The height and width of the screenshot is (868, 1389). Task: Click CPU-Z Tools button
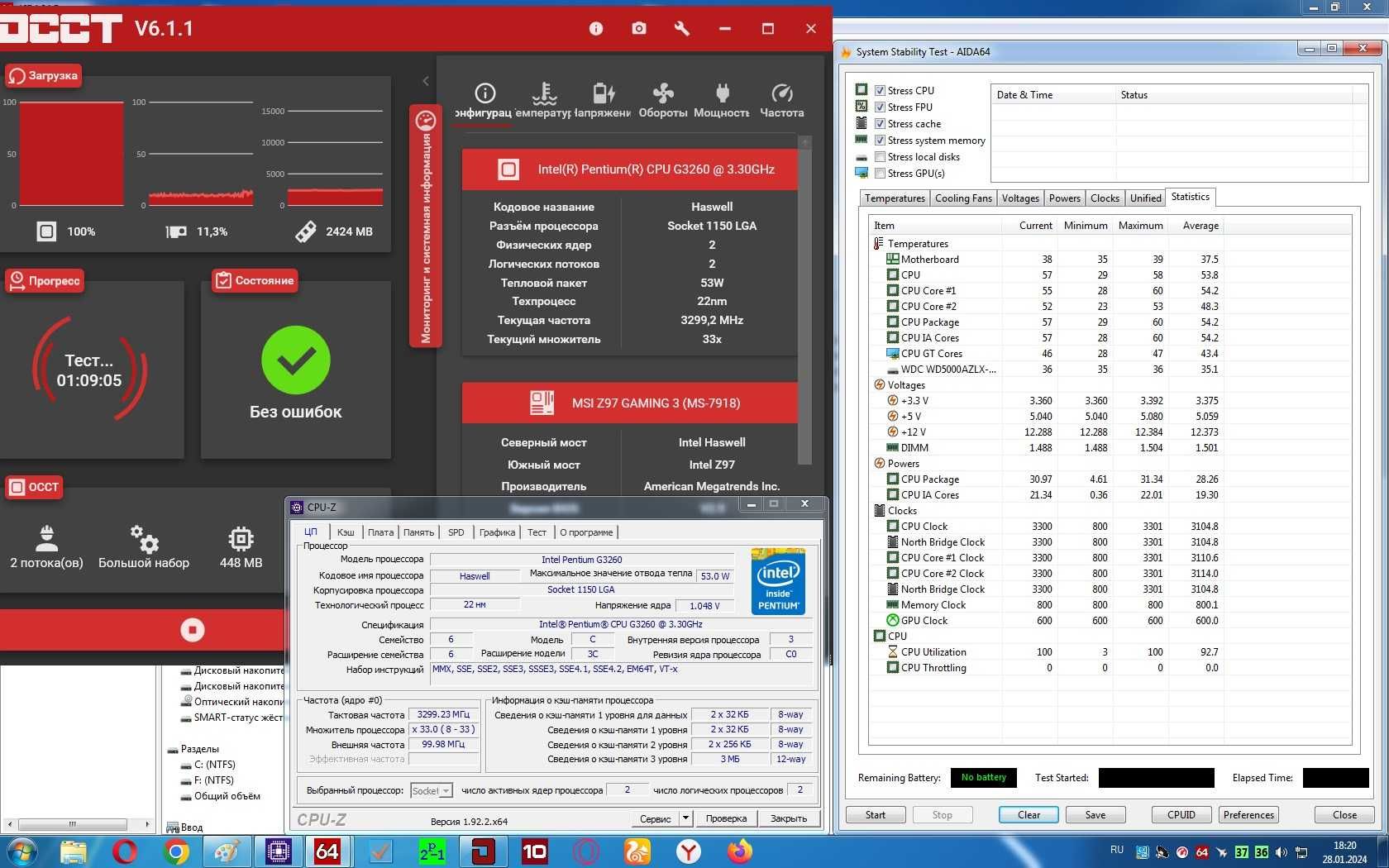coord(656,818)
